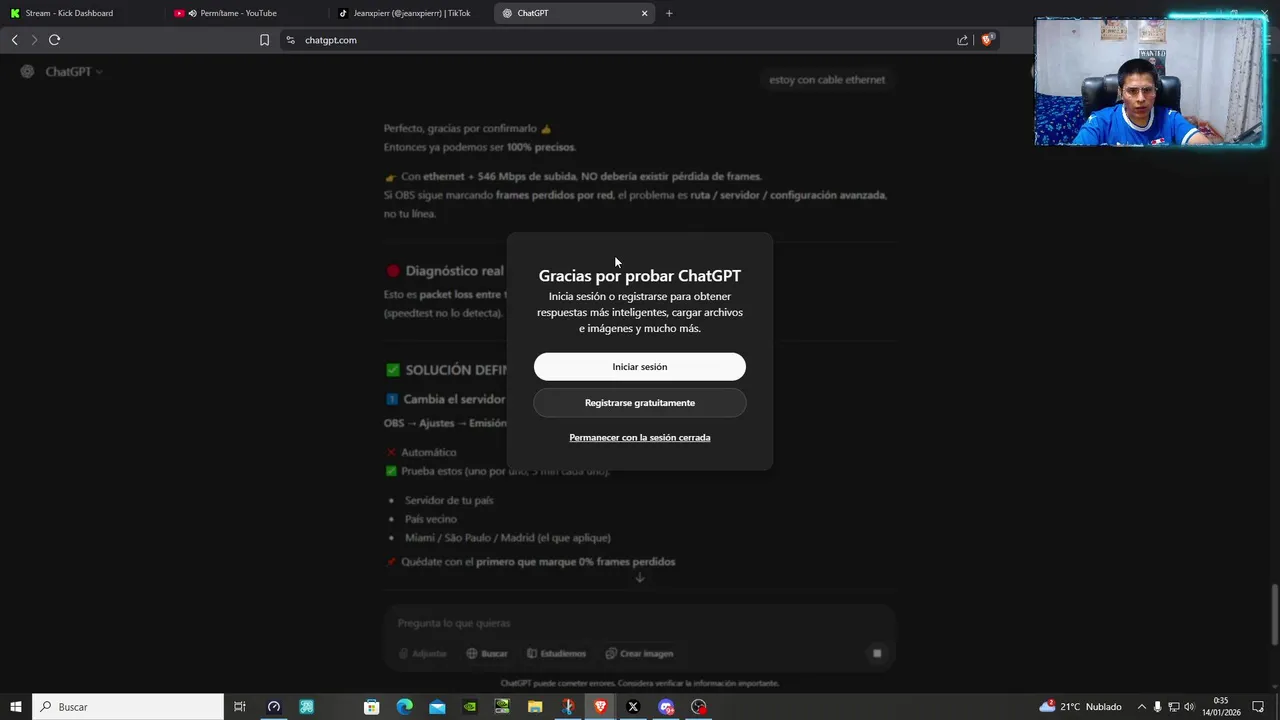Image resolution: width=1280 pixels, height=720 pixels.
Task: Focus the Pregunta lo que quieras field
Action: 640,623
